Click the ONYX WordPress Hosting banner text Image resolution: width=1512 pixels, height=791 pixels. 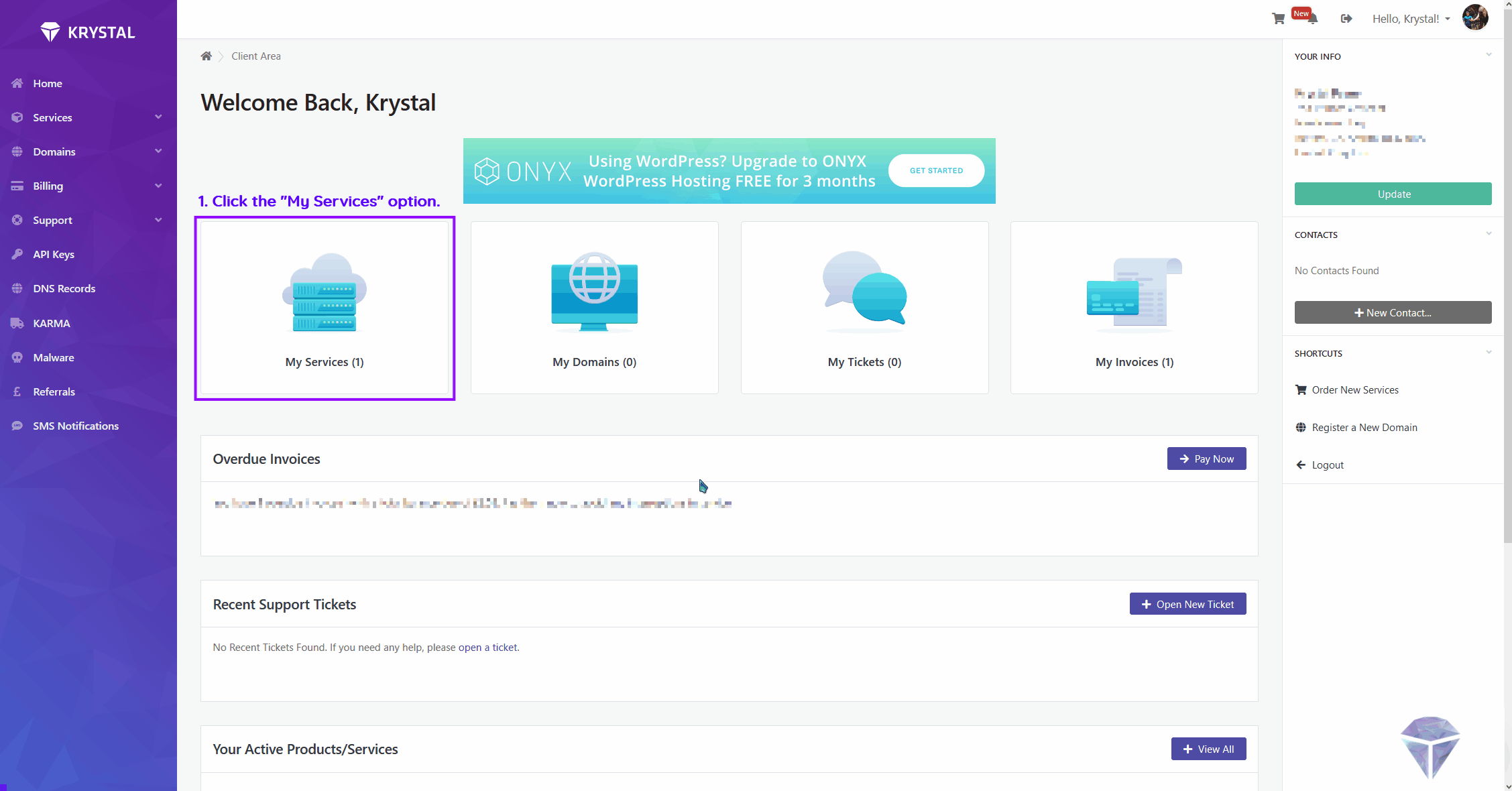[729, 171]
